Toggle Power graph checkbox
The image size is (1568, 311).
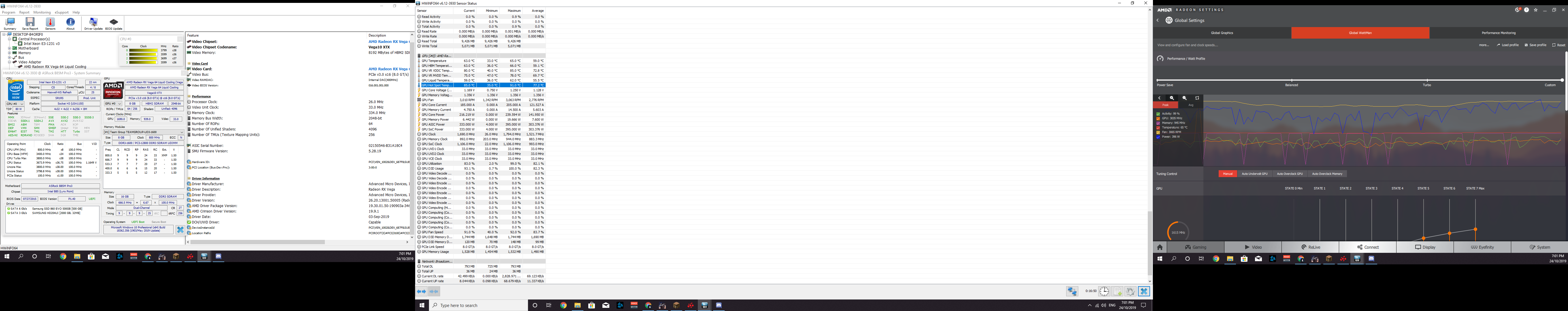(x=1158, y=137)
